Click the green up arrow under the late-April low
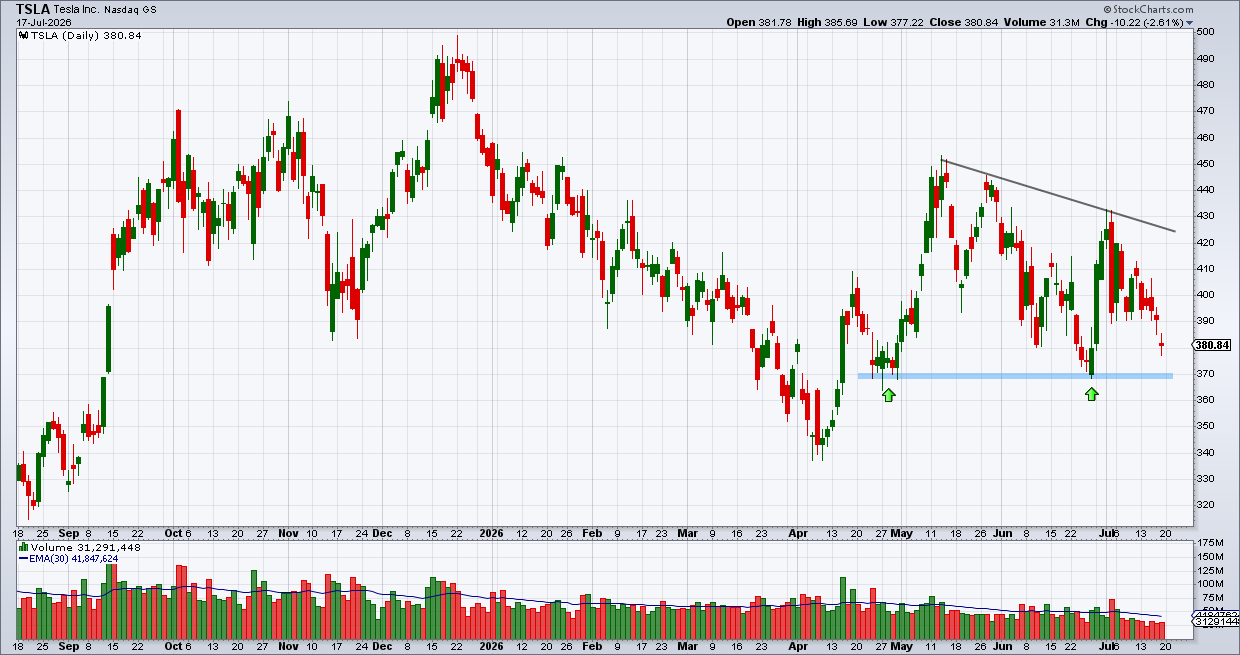Viewport: 1240px width, 655px height. click(889, 395)
